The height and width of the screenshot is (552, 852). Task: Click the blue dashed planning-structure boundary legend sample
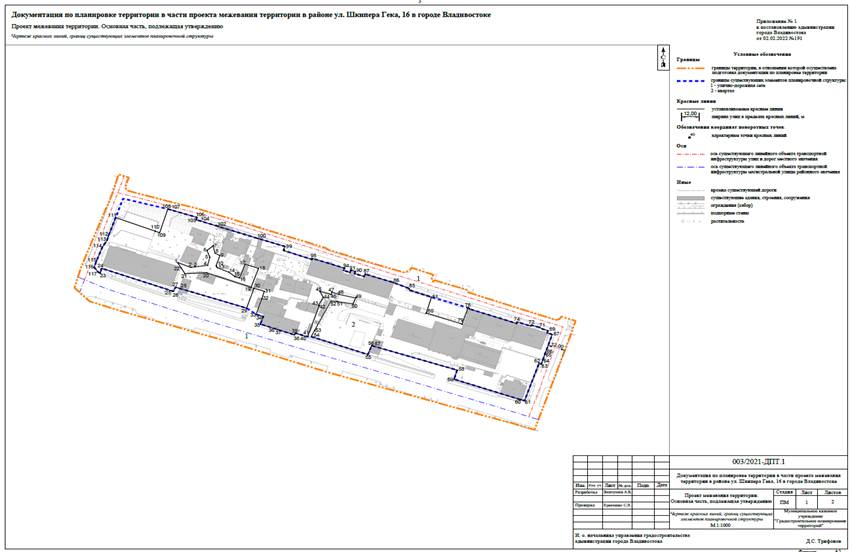click(690, 81)
